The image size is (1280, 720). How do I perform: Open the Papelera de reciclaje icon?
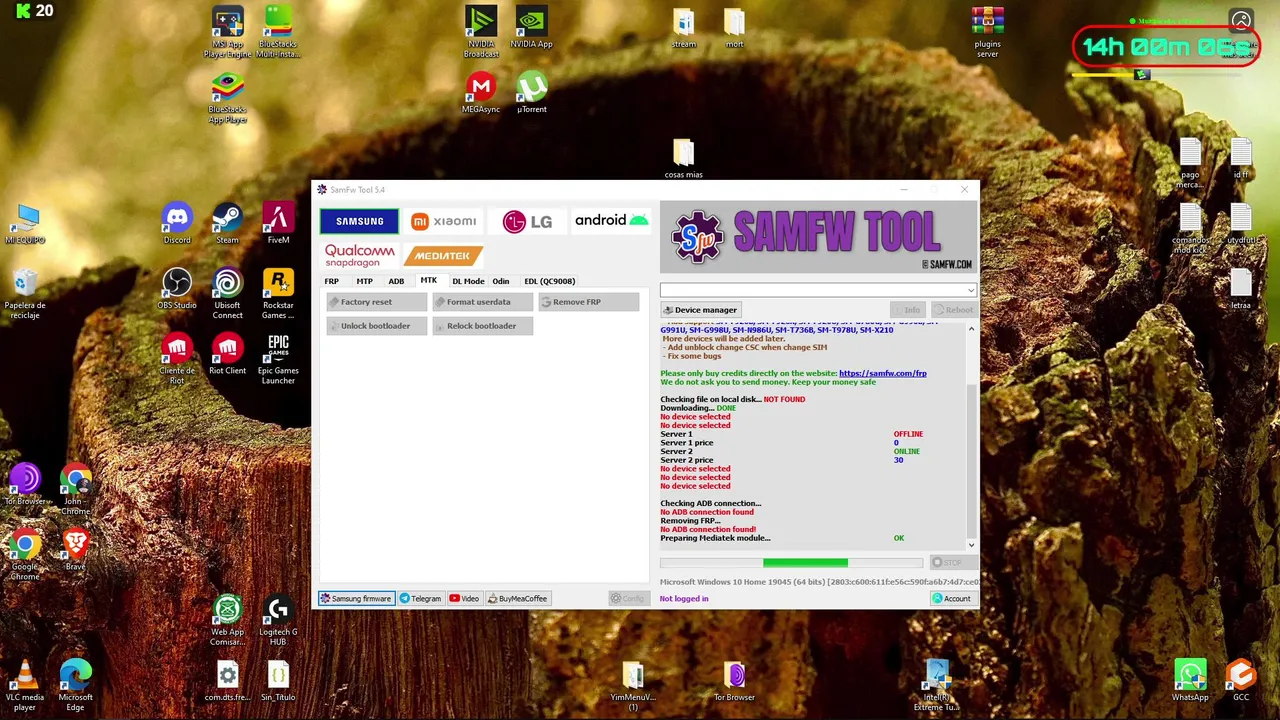coord(25,294)
